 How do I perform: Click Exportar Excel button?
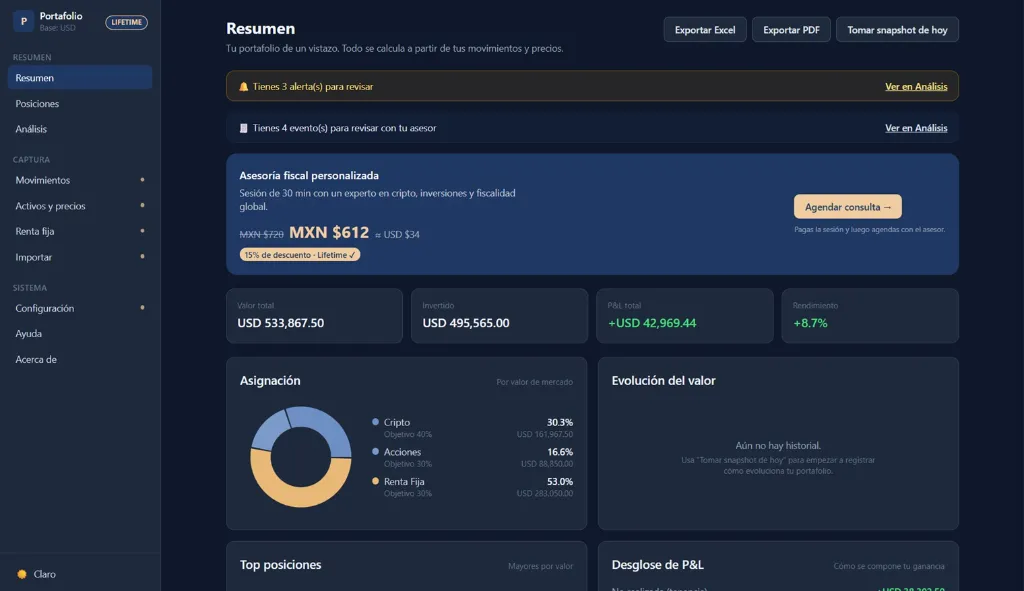(705, 29)
